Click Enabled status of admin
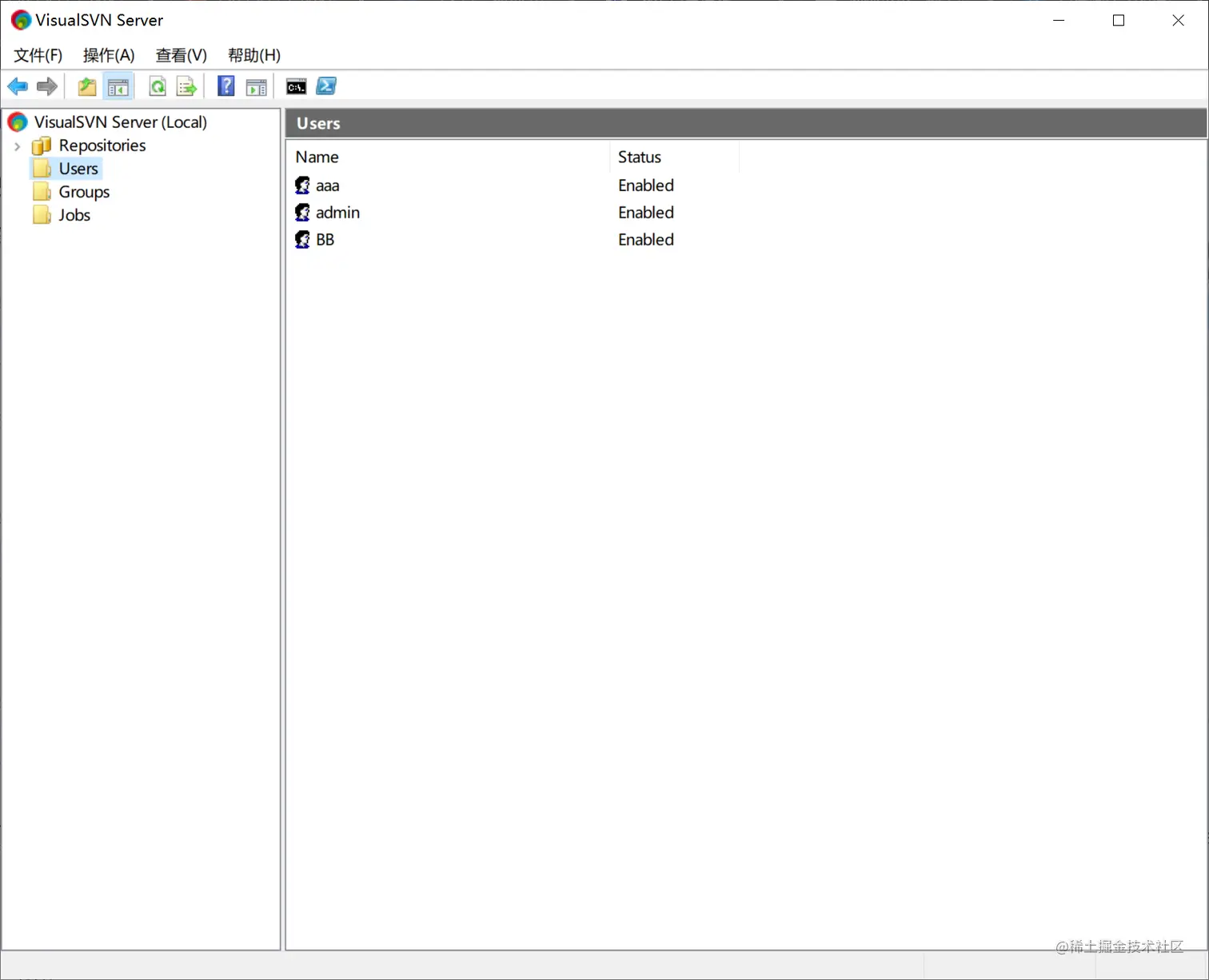The width and height of the screenshot is (1209, 980). pyautogui.click(x=646, y=213)
